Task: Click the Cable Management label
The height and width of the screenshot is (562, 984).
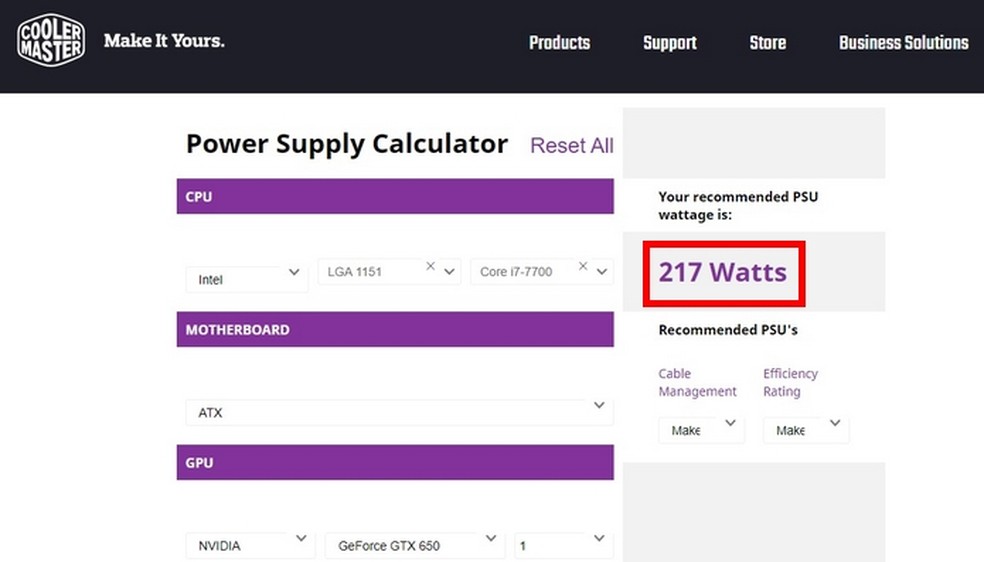Action: coord(697,382)
